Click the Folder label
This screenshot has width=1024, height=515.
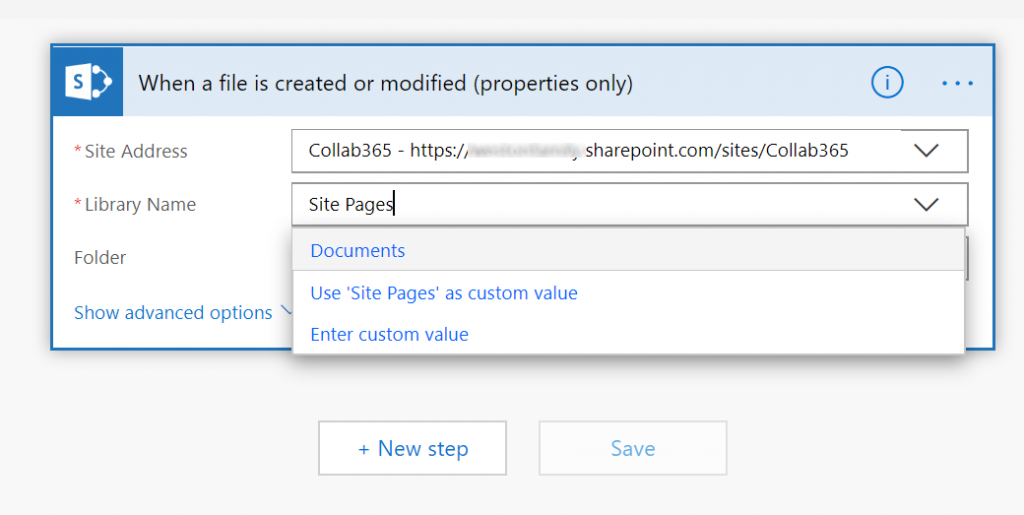point(100,258)
